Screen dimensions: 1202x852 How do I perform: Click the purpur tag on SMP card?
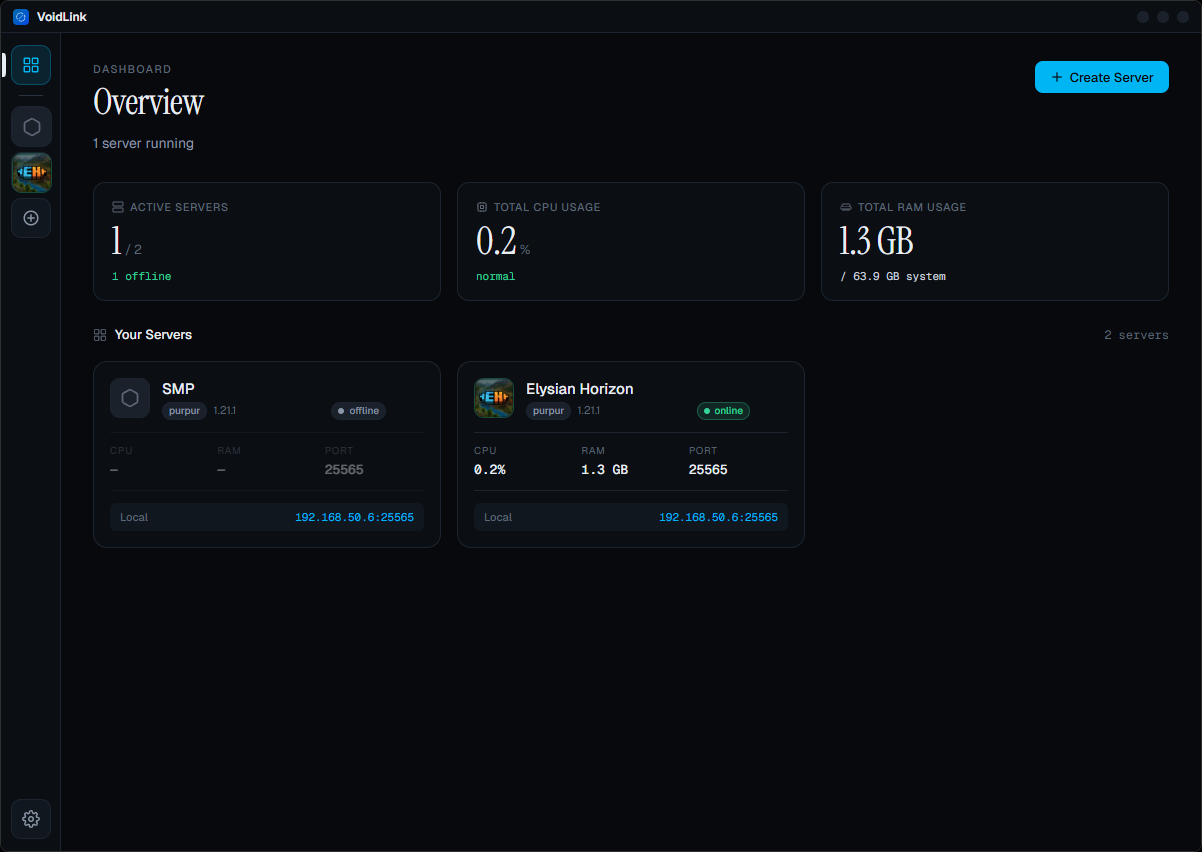point(185,411)
